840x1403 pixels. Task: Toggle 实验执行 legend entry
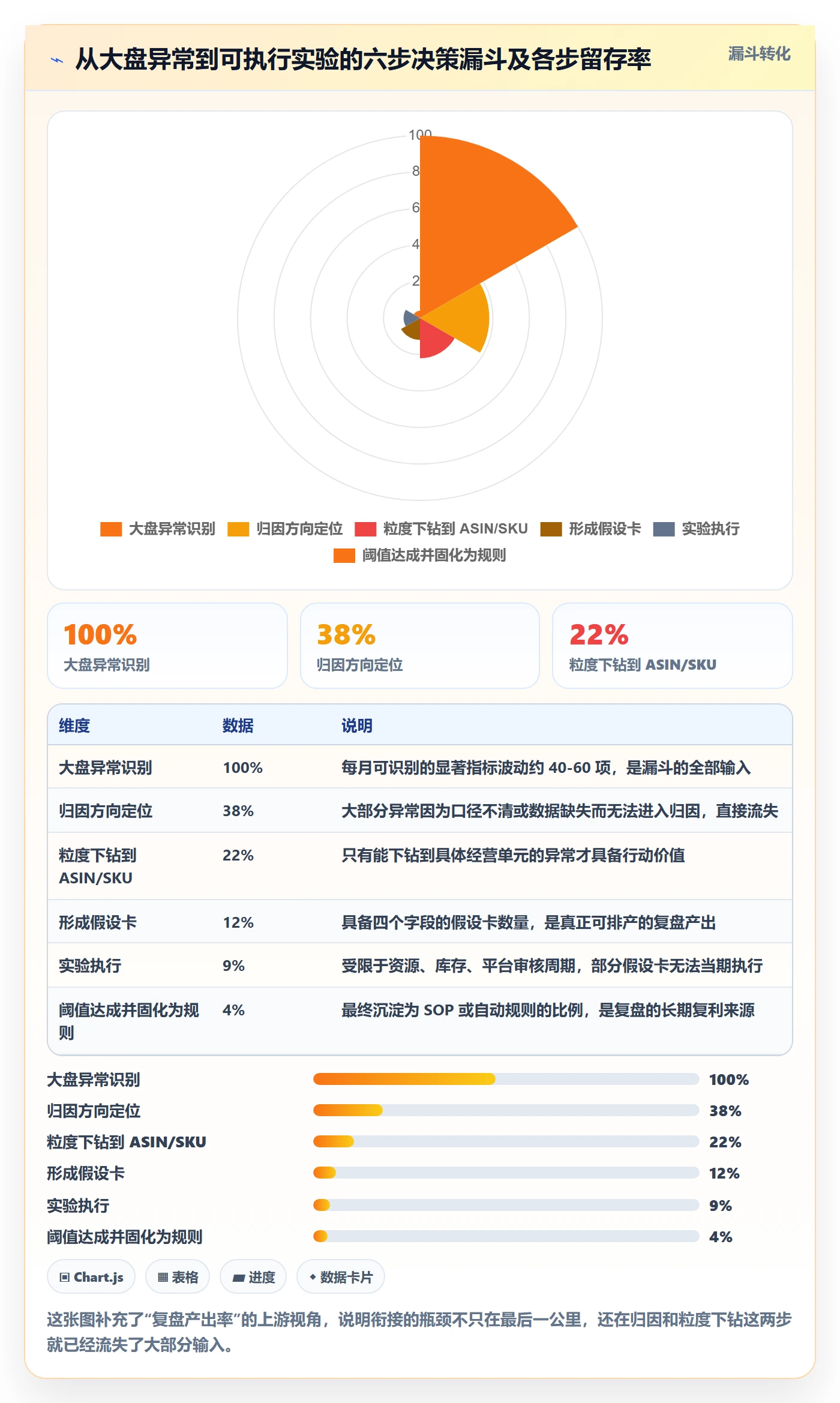(696, 529)
